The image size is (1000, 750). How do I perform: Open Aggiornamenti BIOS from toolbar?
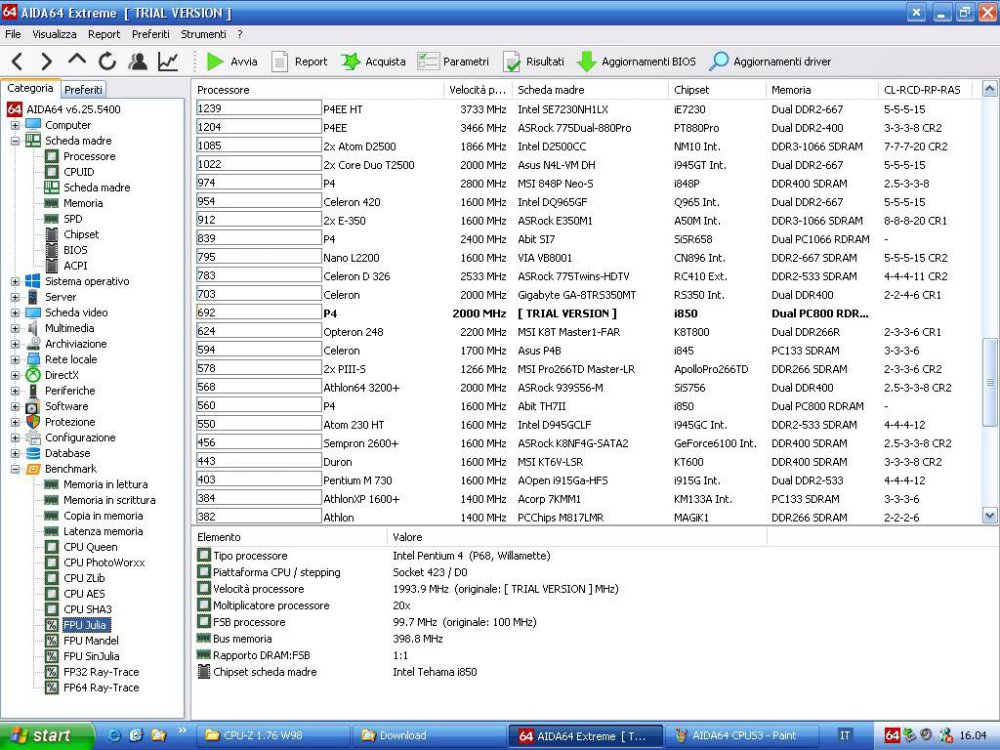point(636,62)
